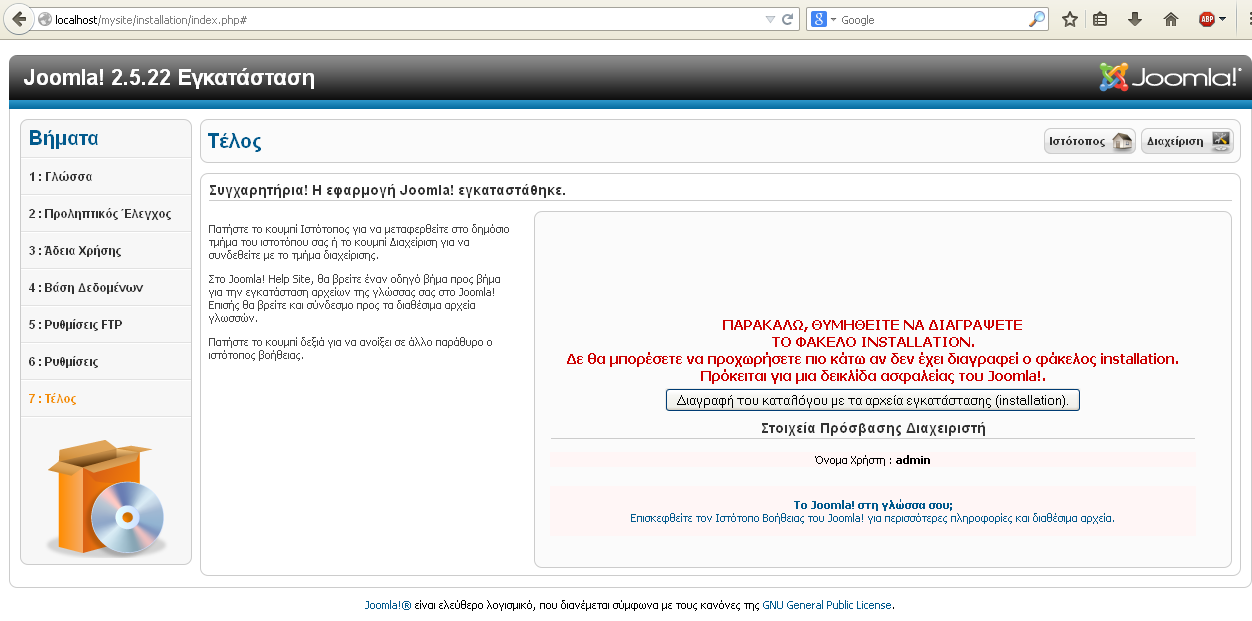
Task: Click the search magnifier icon
Action: 1036,19
